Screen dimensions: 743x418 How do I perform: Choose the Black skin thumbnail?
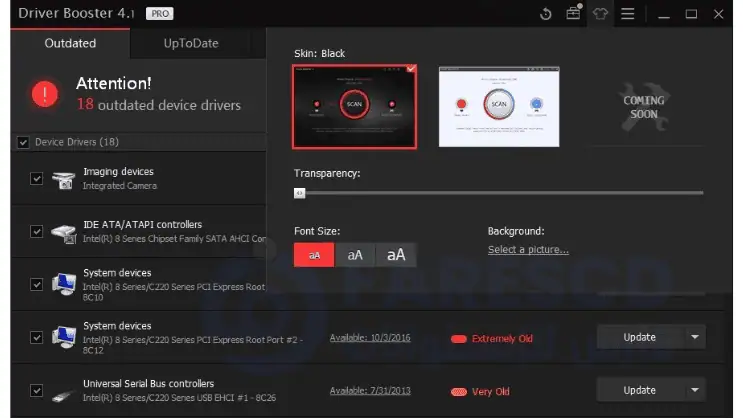point(354,107)
